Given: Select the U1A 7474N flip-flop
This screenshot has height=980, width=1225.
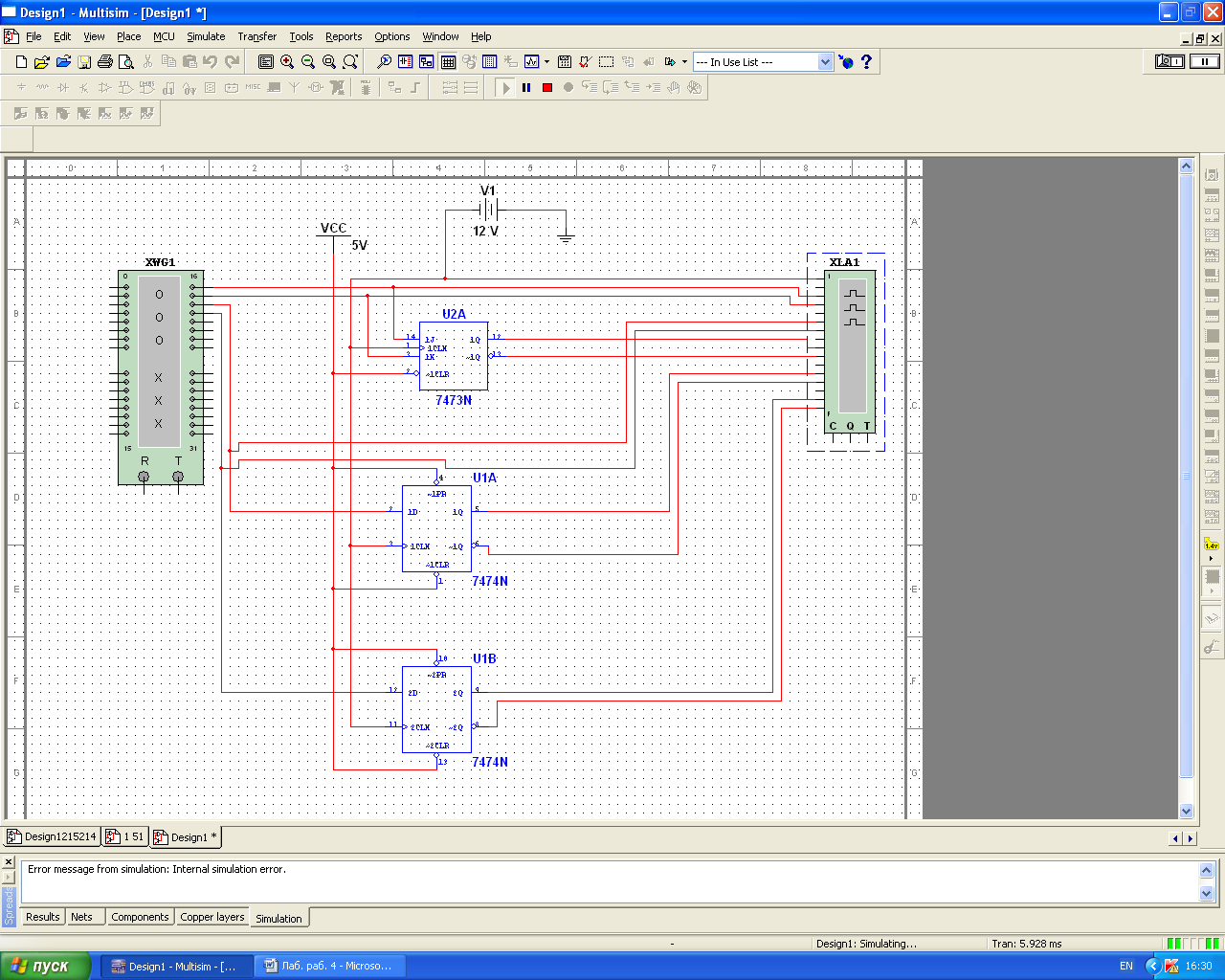Looking at the screenshot, I should coord(437,528).
